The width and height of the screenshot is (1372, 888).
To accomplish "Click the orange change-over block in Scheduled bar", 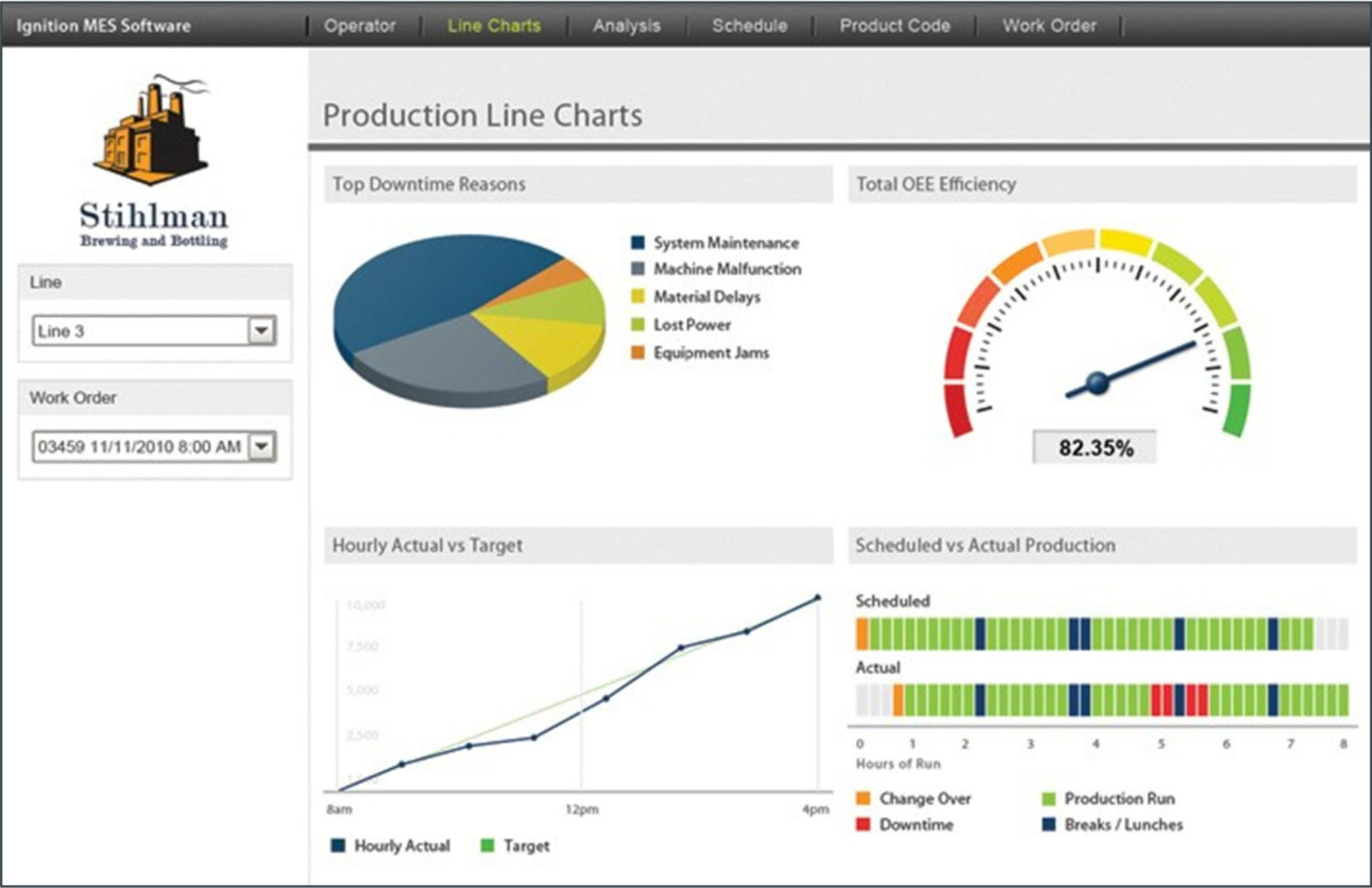I will click(862, 634).
